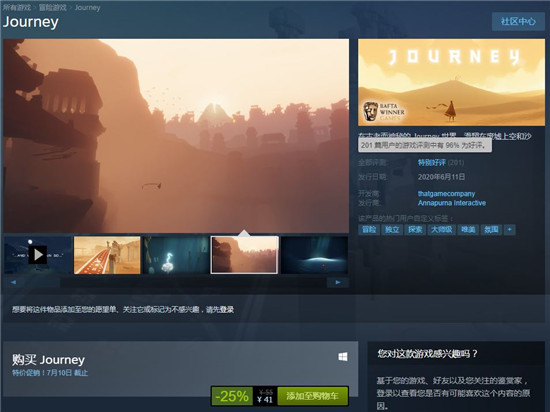Open publisher Annapurna Interactive link
This screenshot has width=550, height=412.
tap(452, 203)
